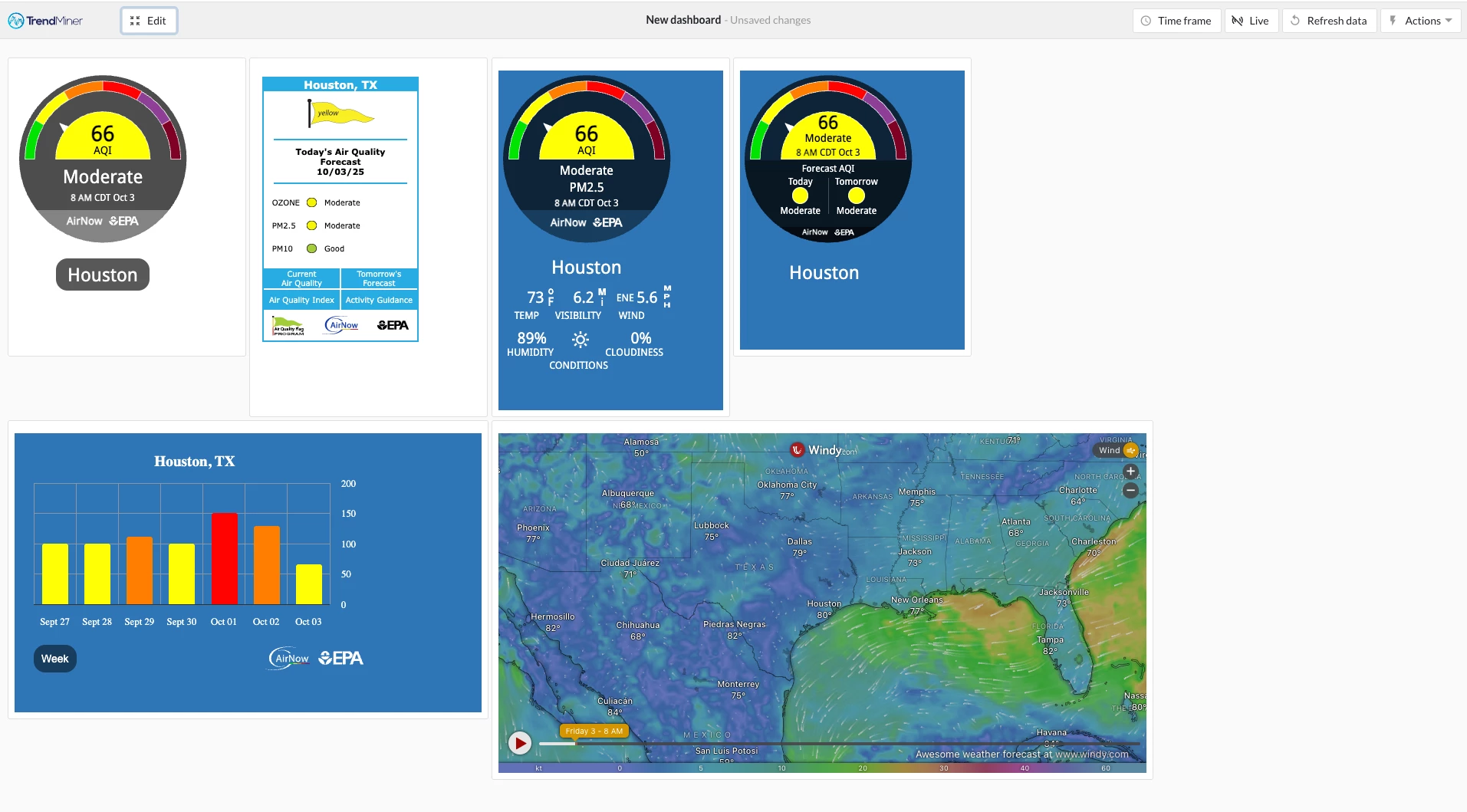The image size is (1467, 812).
Task: Refresh dashboard data
Action: tap(1329, 21)
